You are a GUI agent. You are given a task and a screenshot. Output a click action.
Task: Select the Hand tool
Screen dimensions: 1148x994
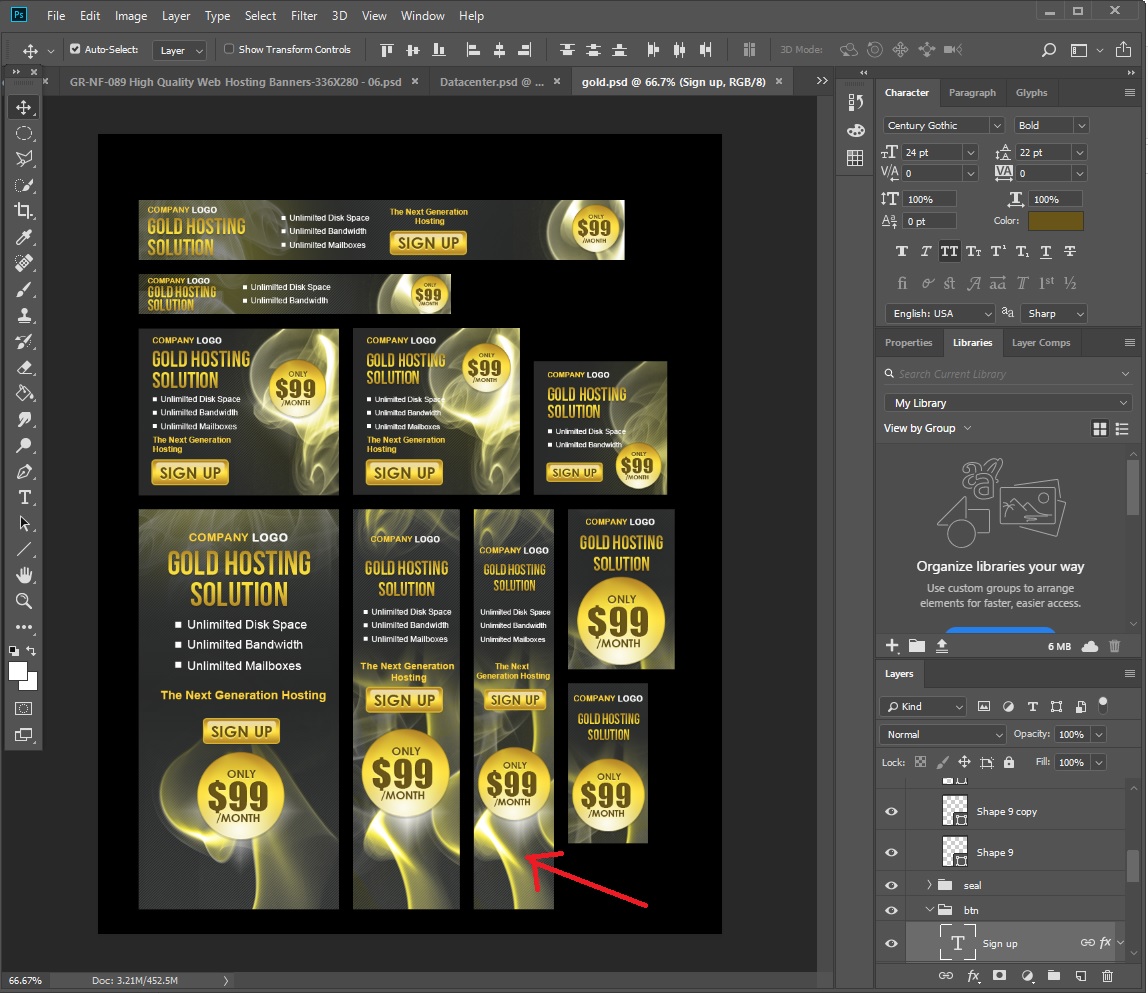[24, 575]
